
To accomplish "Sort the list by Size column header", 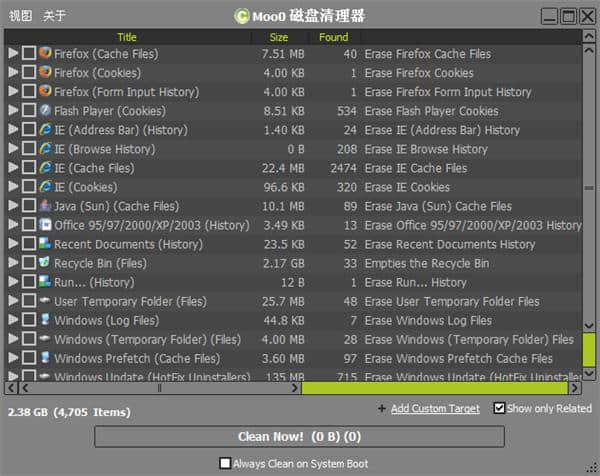I will tap(279, 37).
